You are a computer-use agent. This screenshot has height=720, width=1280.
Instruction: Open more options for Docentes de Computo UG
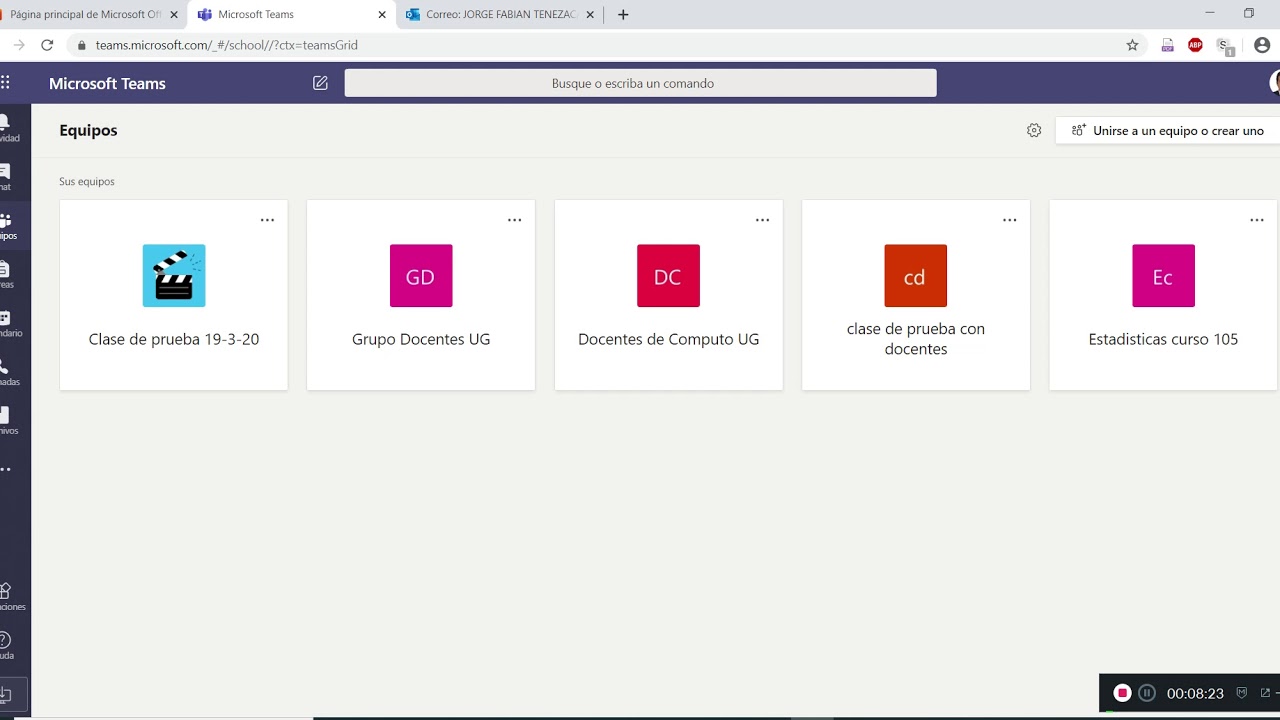click(762, 220)
